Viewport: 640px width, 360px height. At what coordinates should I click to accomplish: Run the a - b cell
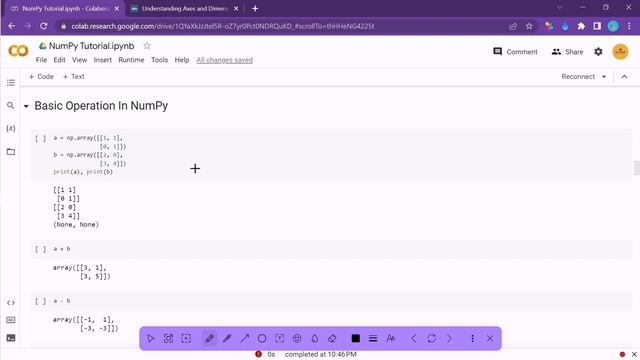pos(40,301)
